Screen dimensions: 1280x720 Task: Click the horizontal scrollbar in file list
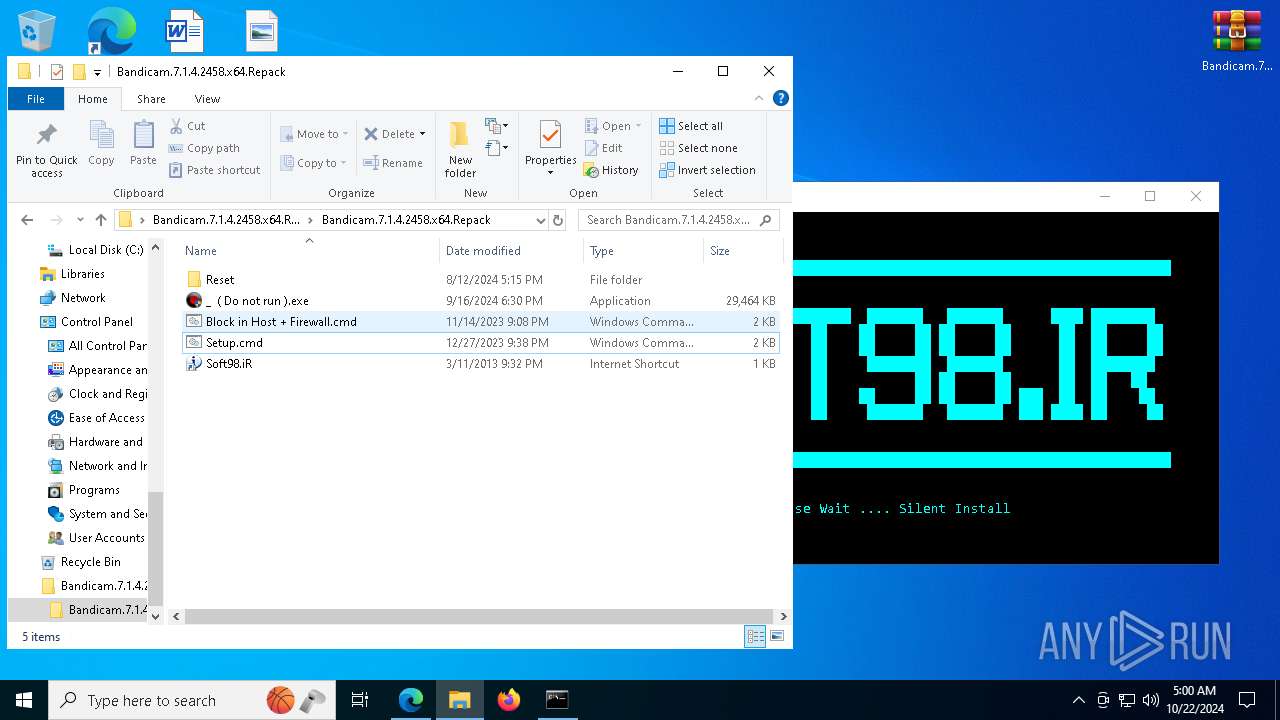point(479,617)
